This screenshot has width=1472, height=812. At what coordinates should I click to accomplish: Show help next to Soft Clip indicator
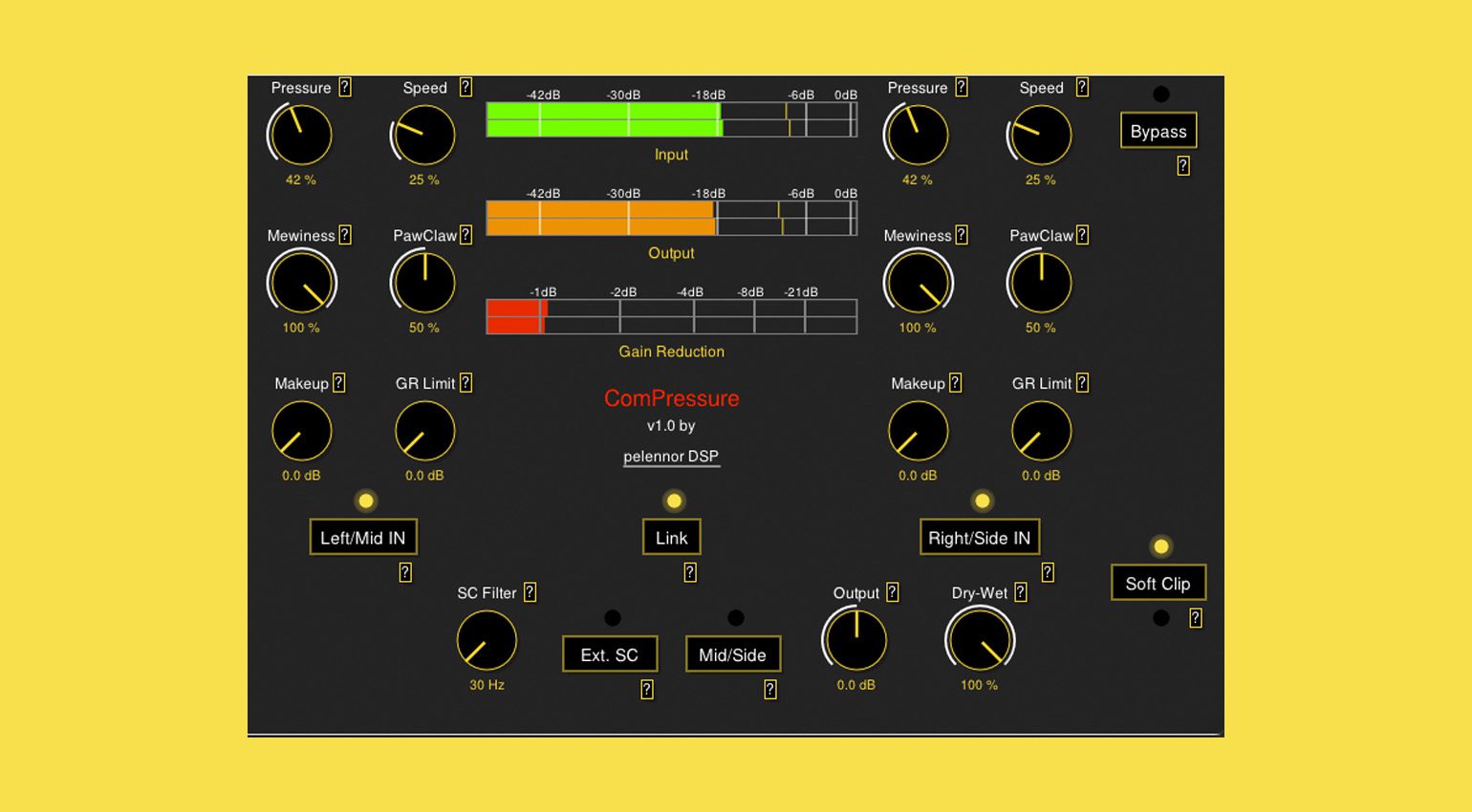point(1196,618)
